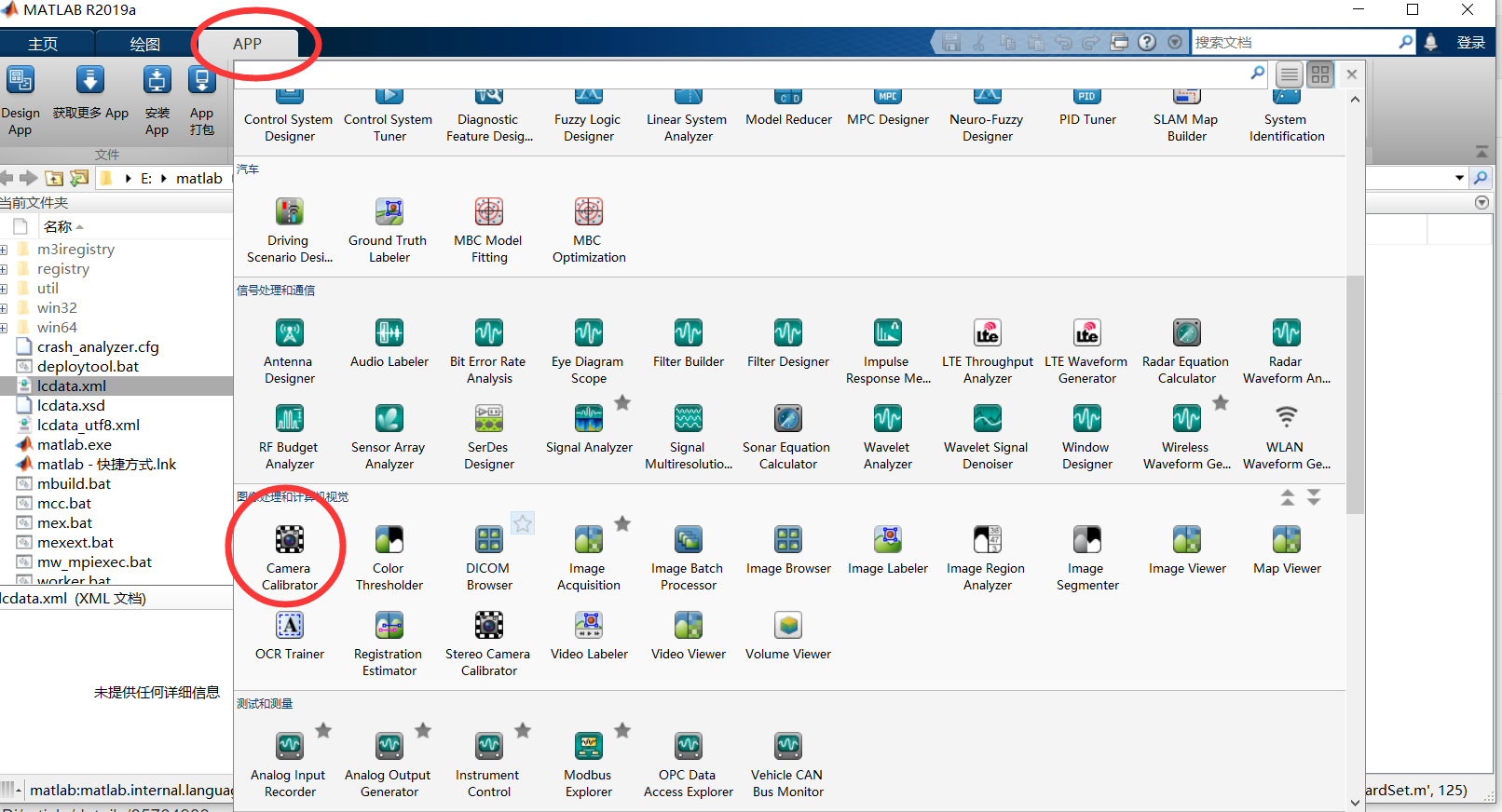
Task: Open the quick access toolbar options dropdown
Action: [x=1175, y=42]
